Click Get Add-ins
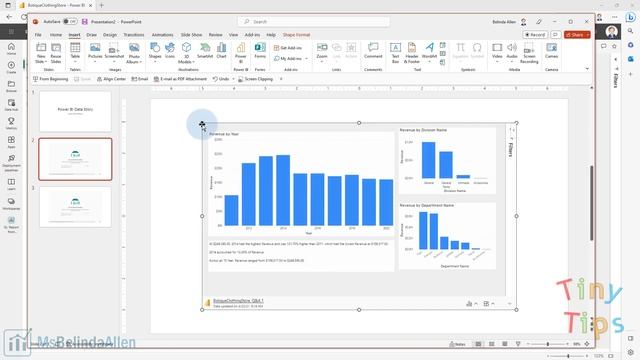The image size is (640, 360). (x=288, y=48)
